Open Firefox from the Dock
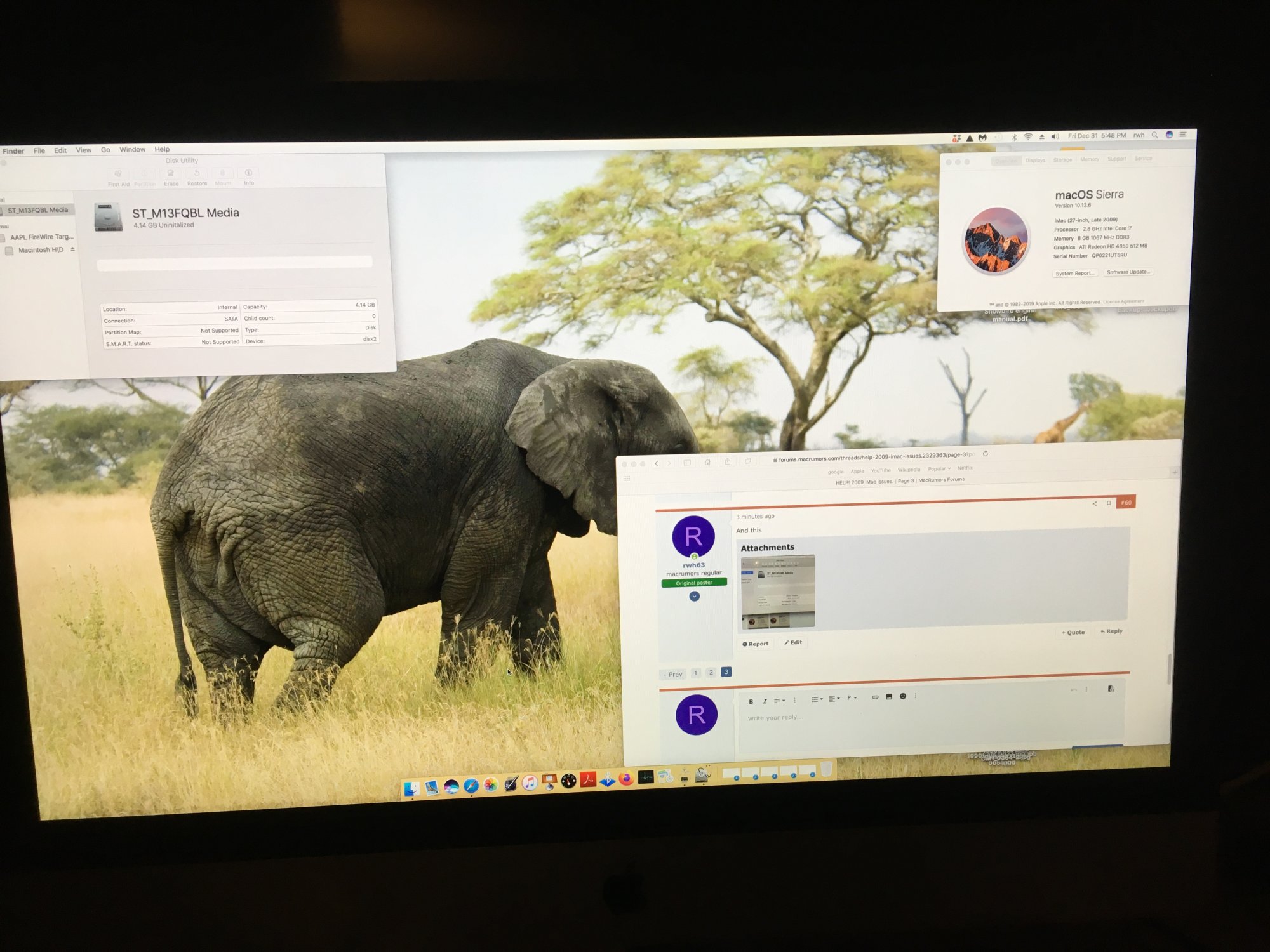The image size is (1270, 952). (626, 779)
